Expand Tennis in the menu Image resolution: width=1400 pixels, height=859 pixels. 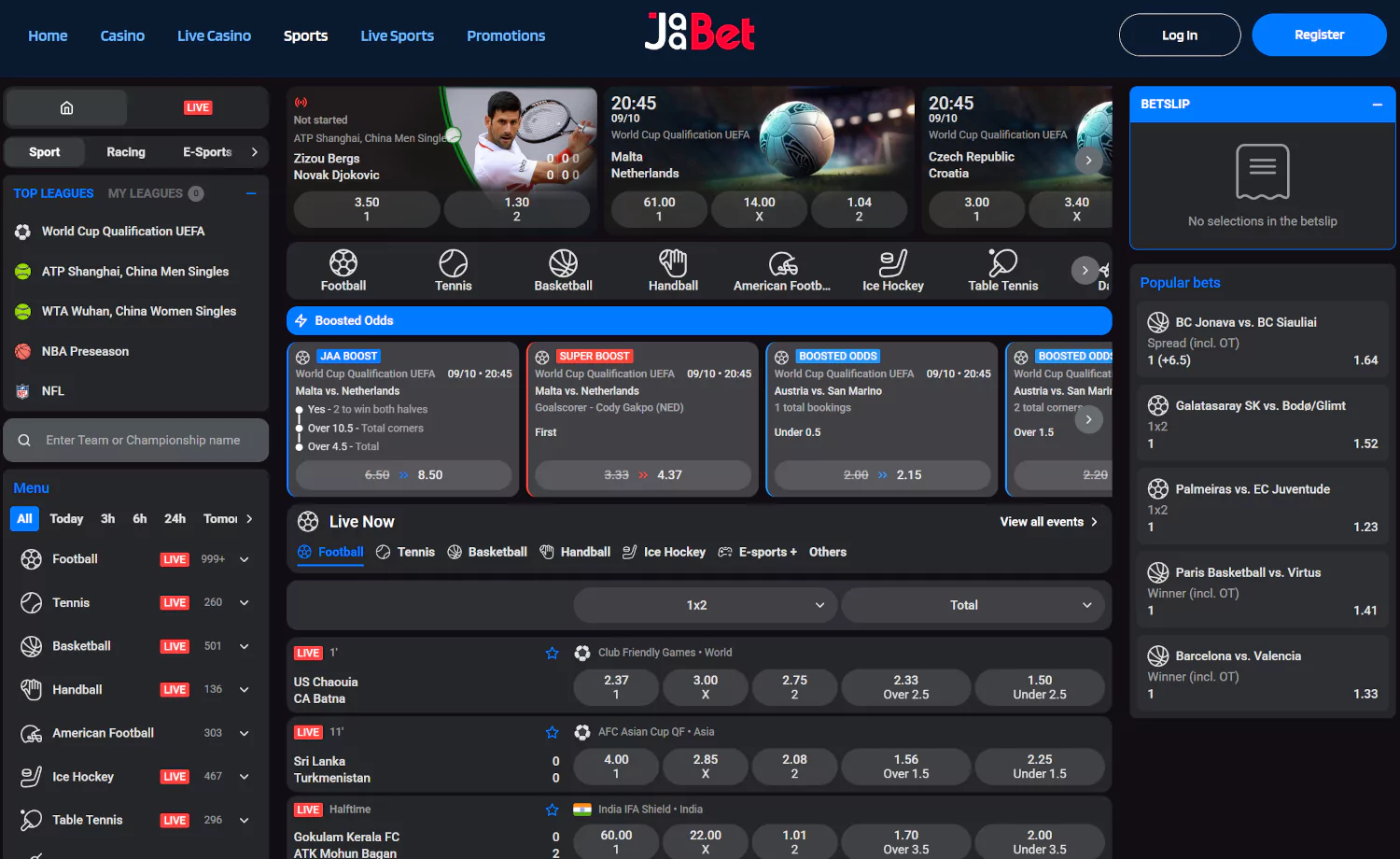pos(245,603)
